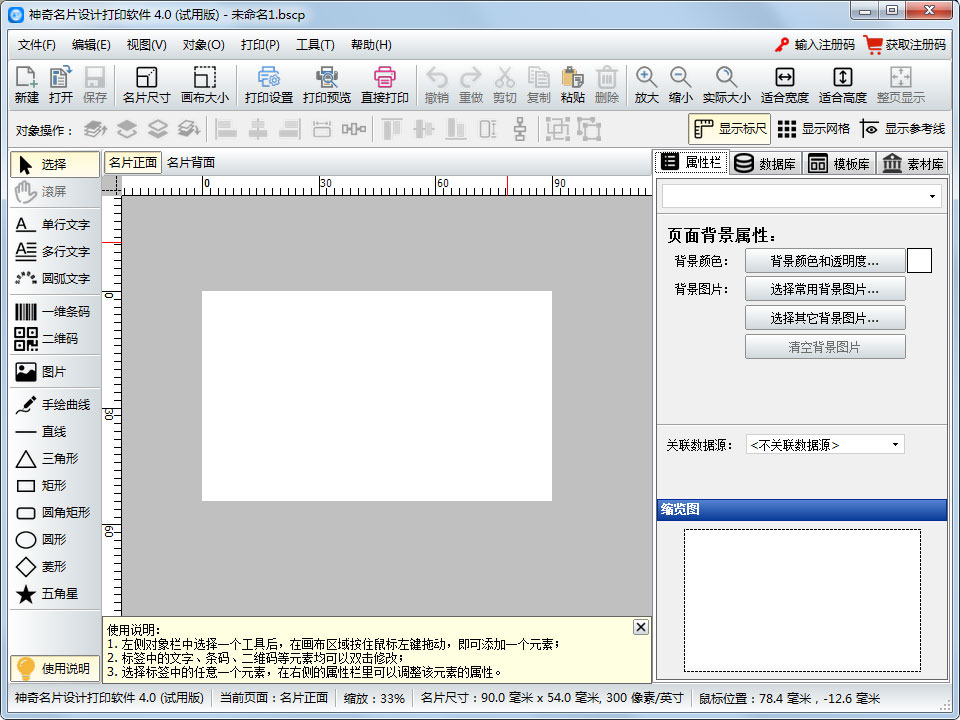Close the 使用说明 instructions panel
Image resolution: width=960 pixels, height=720 pixels.
point(640,626)
